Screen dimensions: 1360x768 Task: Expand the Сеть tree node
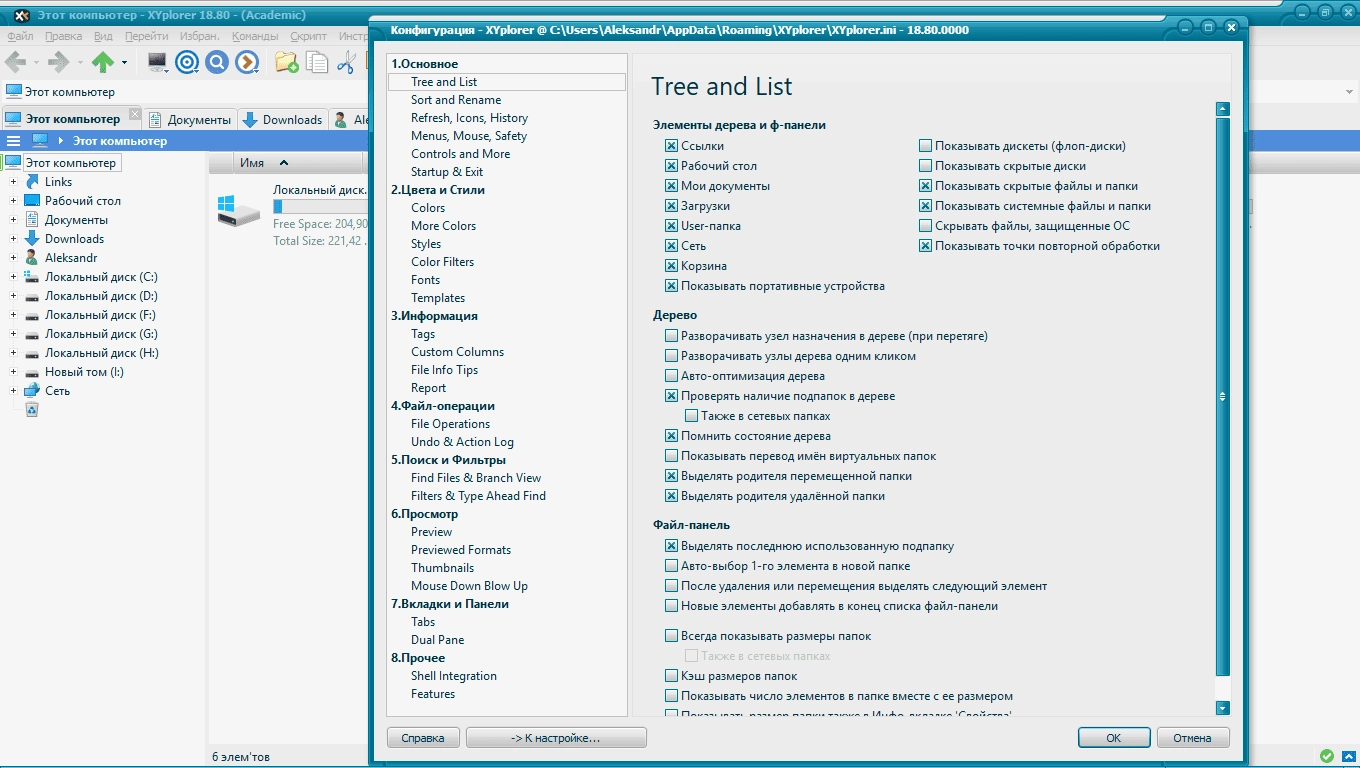coord(13,390)
